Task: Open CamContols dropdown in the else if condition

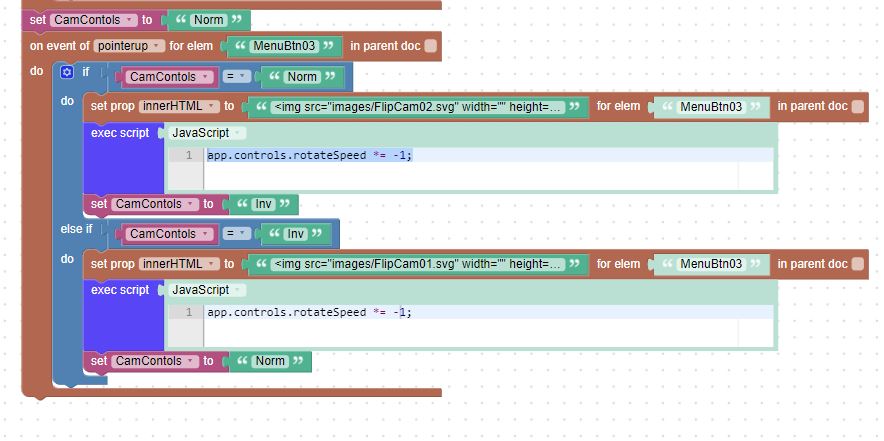Action: pos(169,233)
